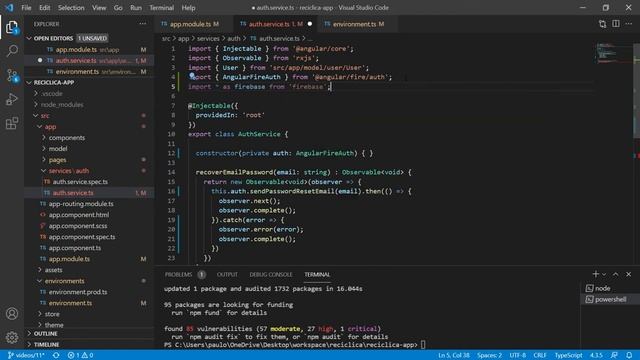Maximize the terminal panel

click(616, 274)
